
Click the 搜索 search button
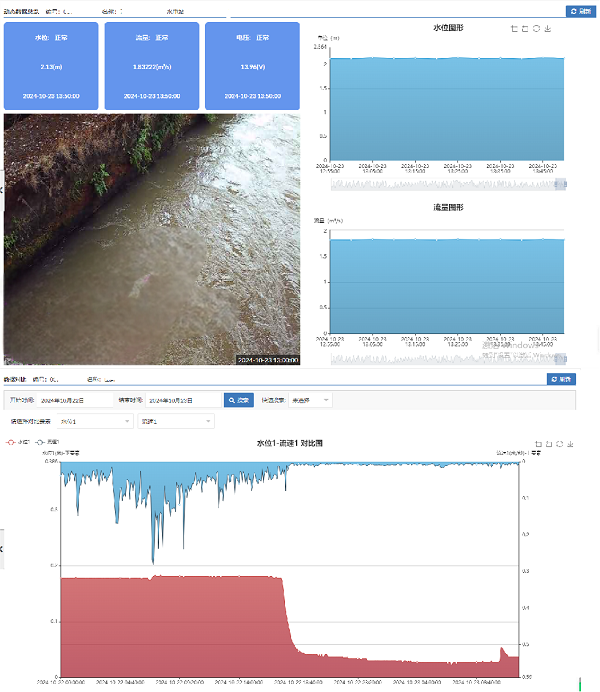(x=239, y=400)
